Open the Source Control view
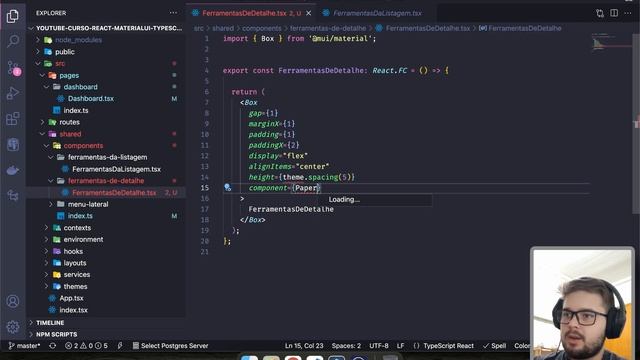This screenshot has height=360, width=640. (13, 67)
